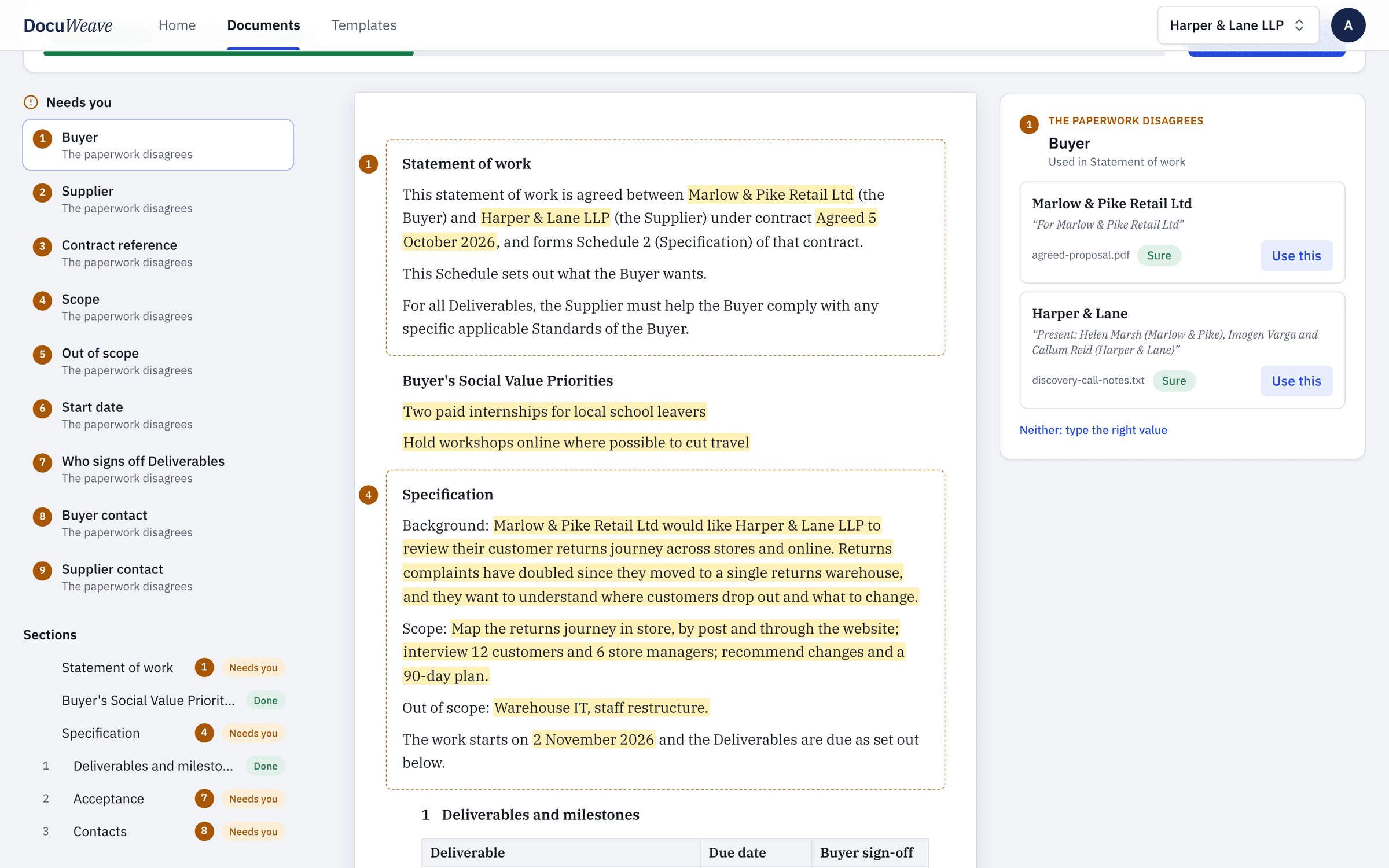Select the Out of scope issue

pos(158,361)
